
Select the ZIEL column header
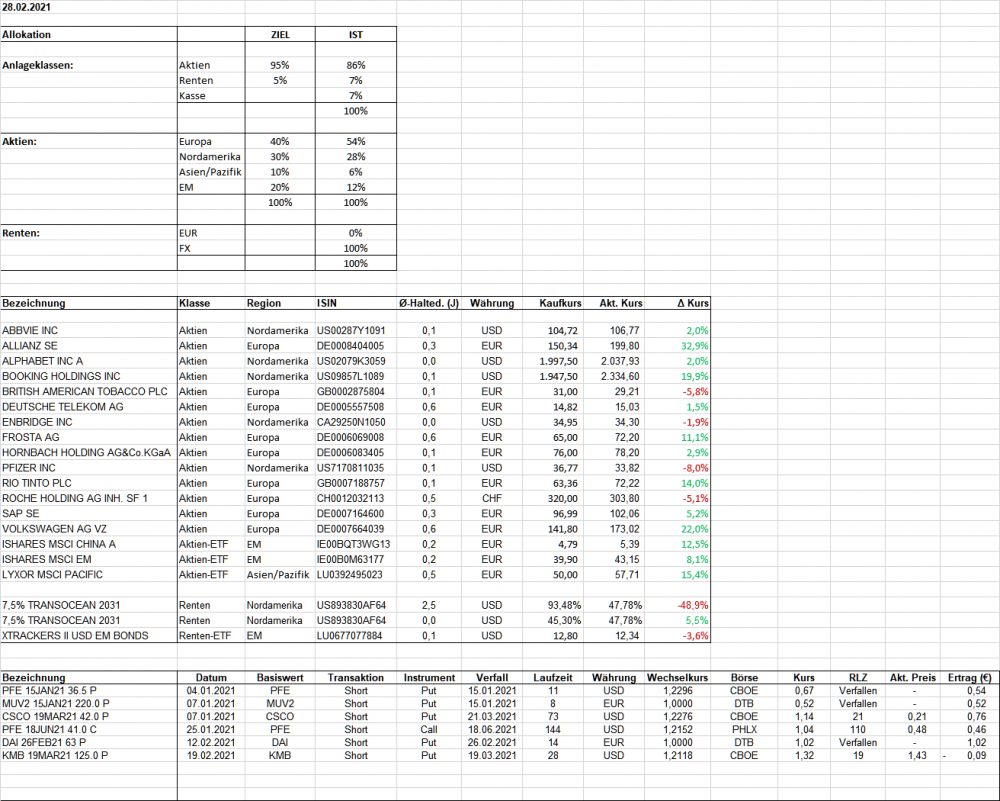(280, 34)
